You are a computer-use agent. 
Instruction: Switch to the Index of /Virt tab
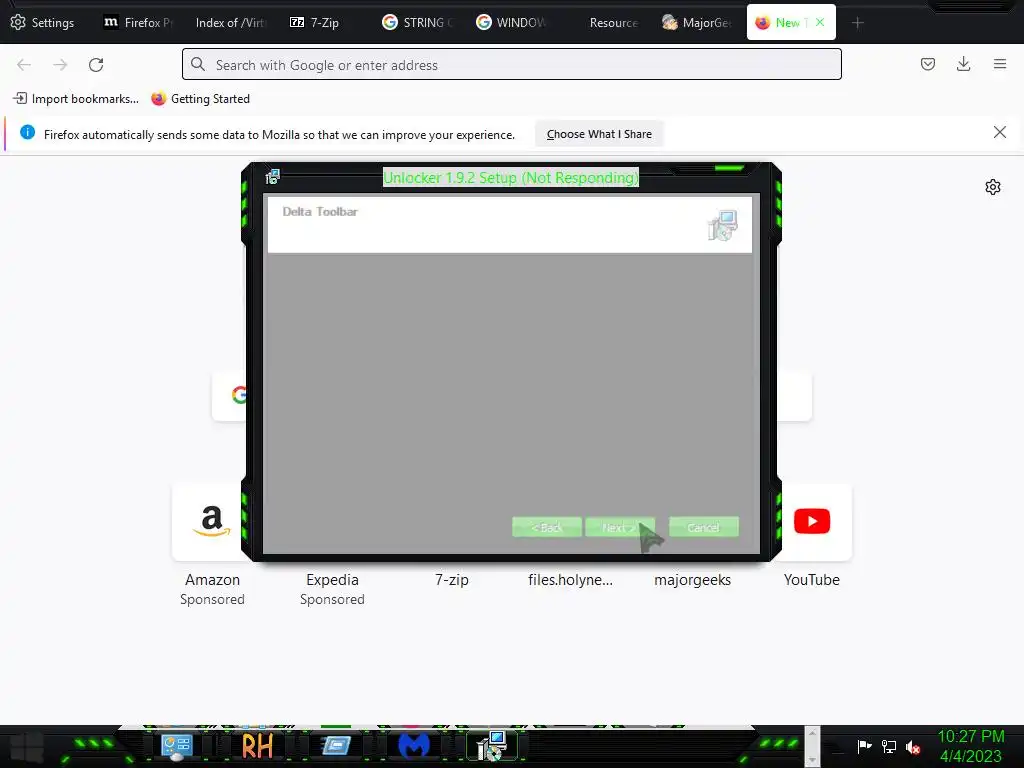tap(230, 22)
